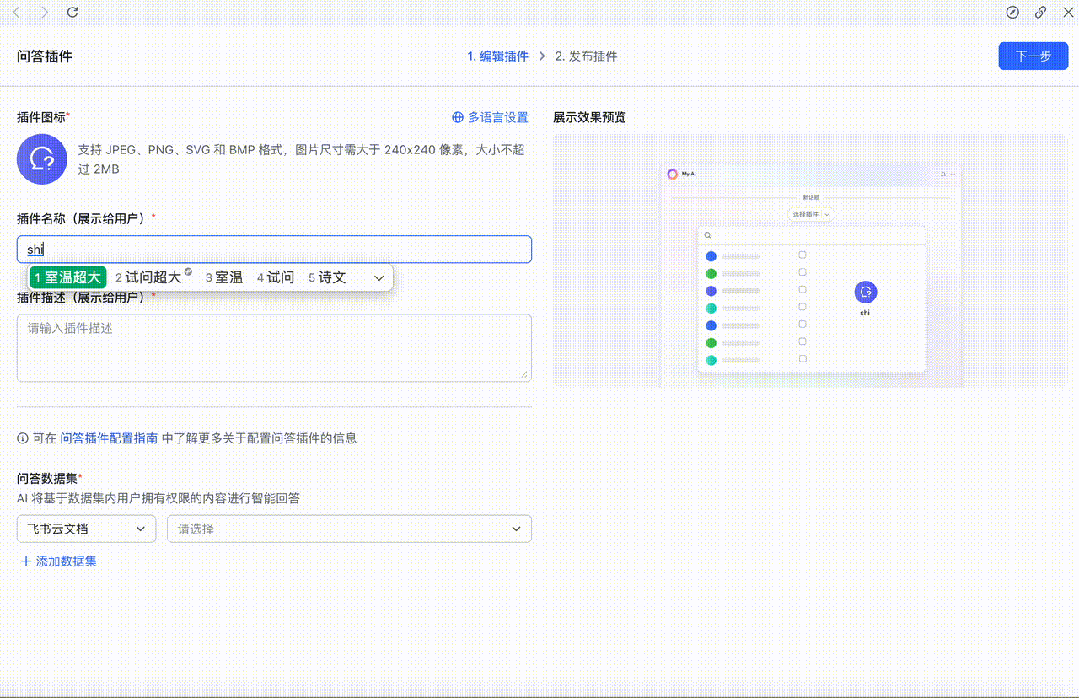Click the 展示效果预览 heading
The height and width of the screenshot is (698, 1079).
(x=589, y=117)
